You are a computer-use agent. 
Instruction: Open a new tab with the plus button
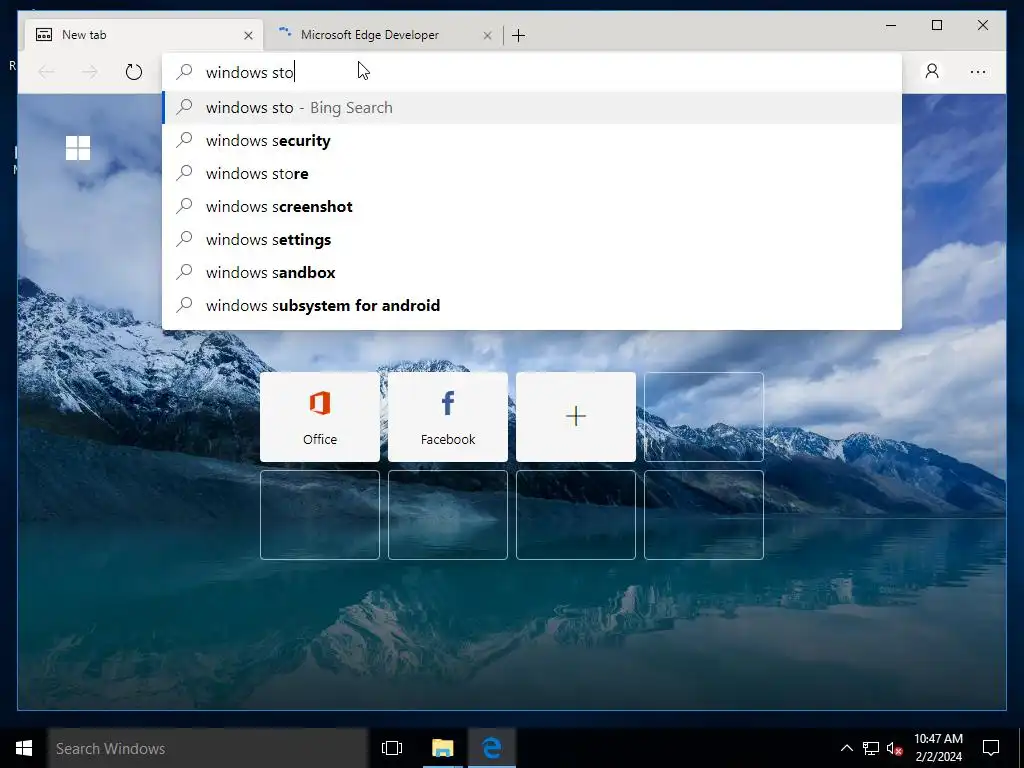pos(519,35)
